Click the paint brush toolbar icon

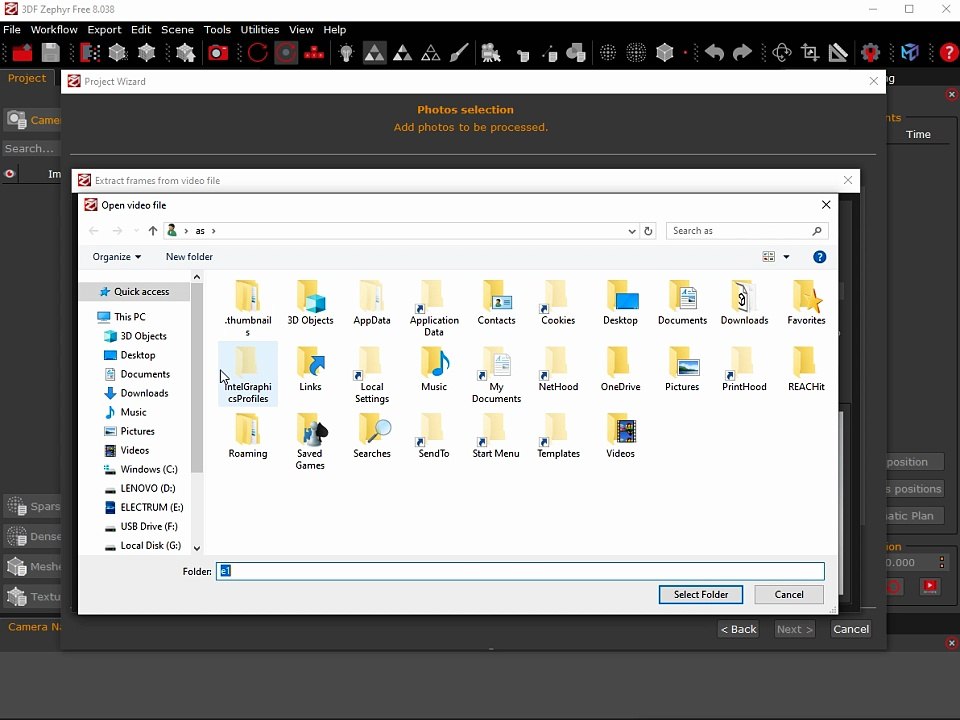click(x=459, y=53)
